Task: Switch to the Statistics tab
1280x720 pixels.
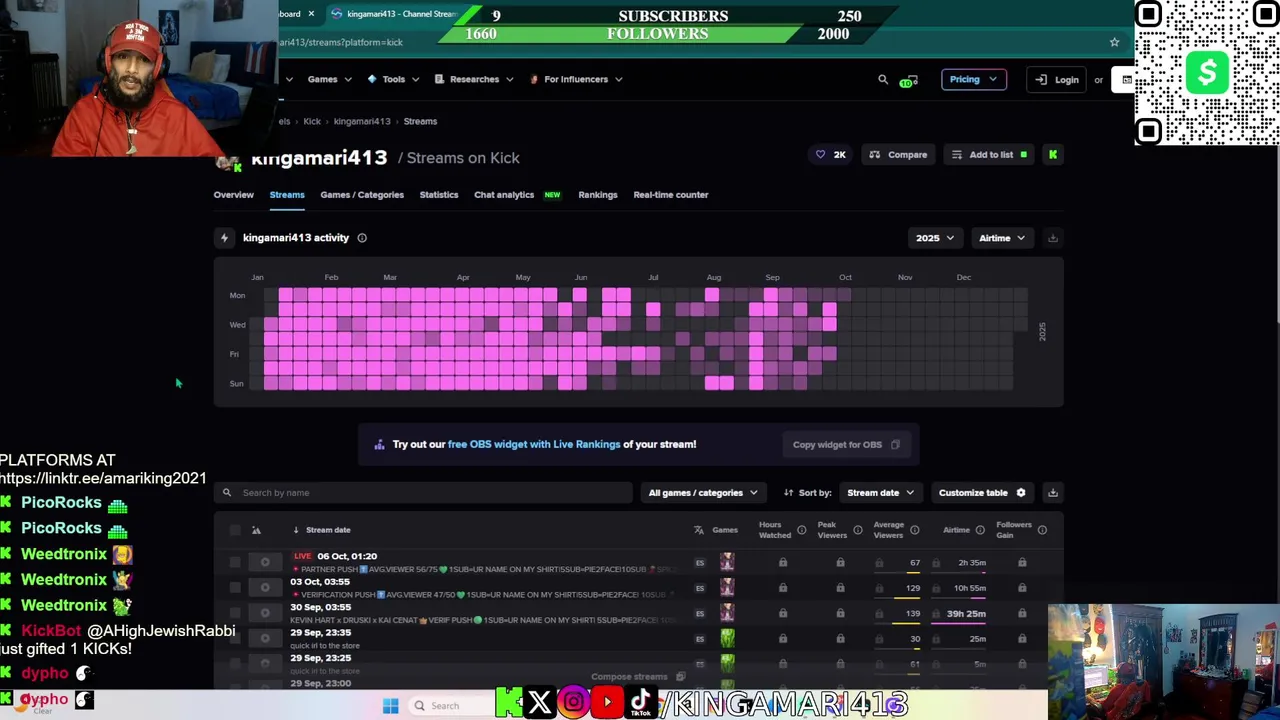Action: (439, 195)
